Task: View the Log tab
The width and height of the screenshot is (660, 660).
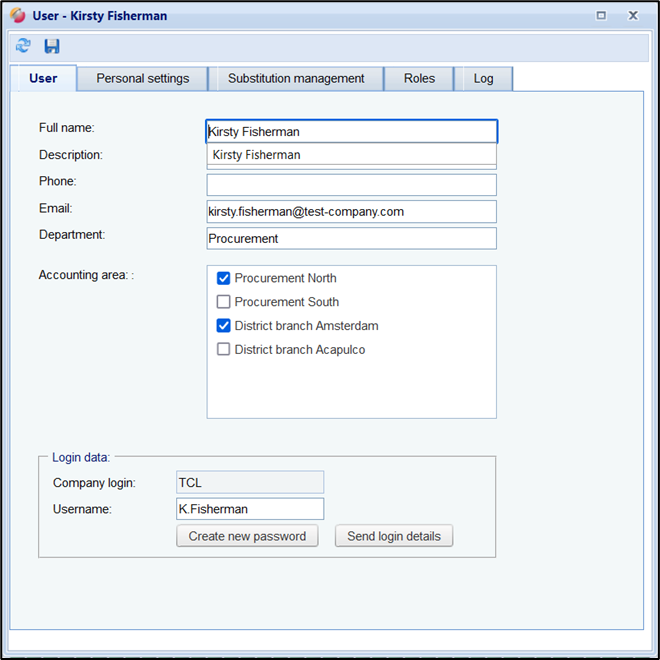Action: point(483,78)
